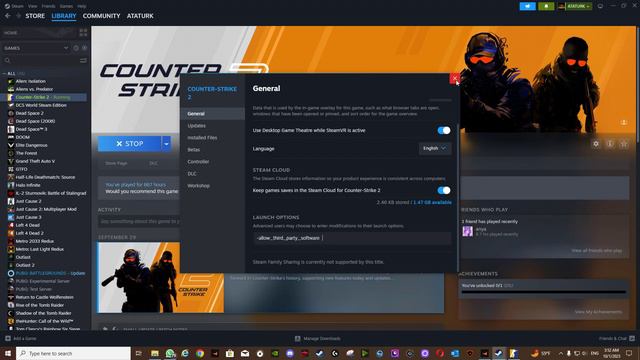Toggle Steam Cloud saves for Counter-Strike 2
This screenshot has width=640, height=360.
pyautogui.click(x=444, y=190)
